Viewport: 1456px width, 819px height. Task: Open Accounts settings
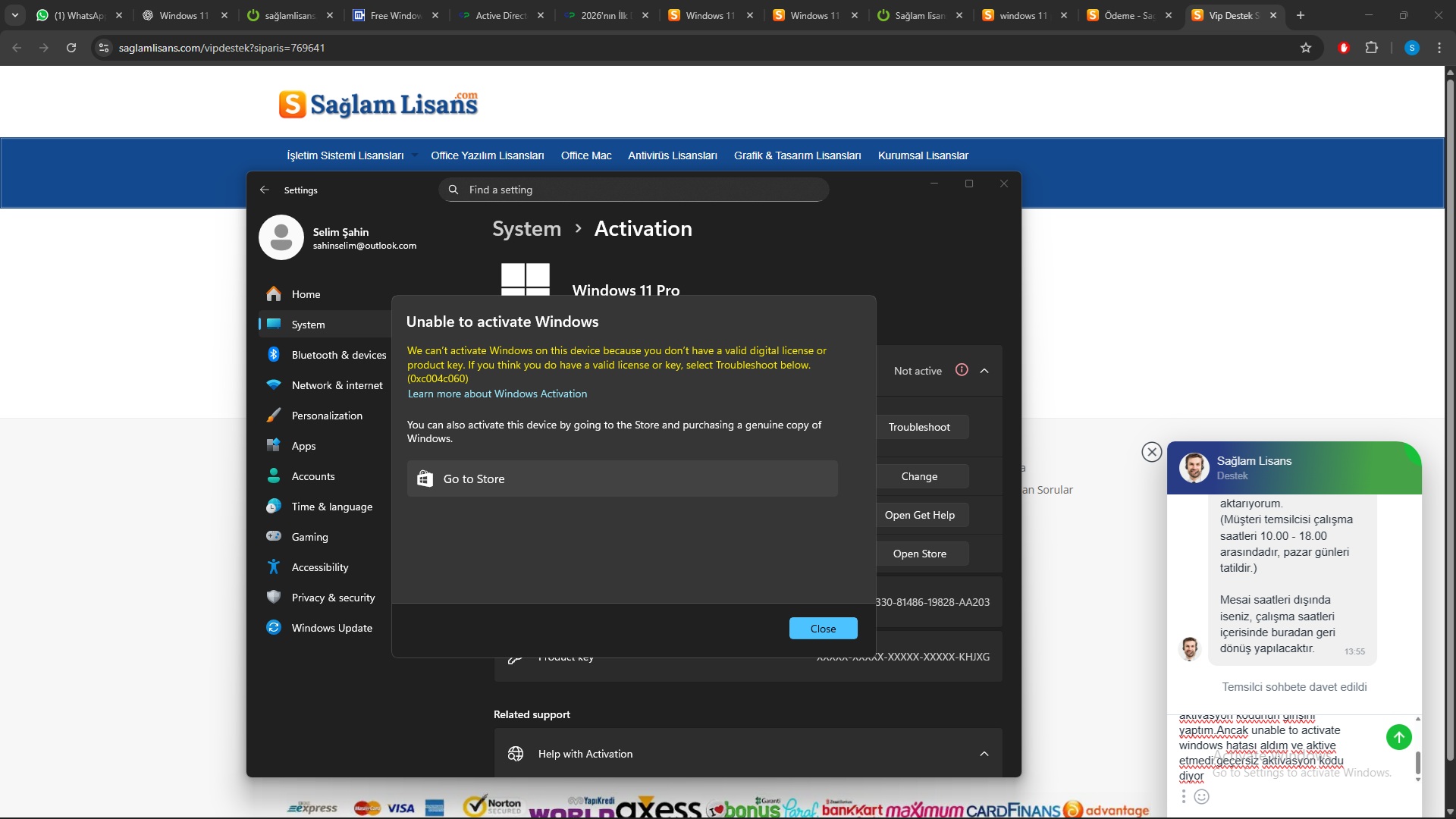click(326, 476)
